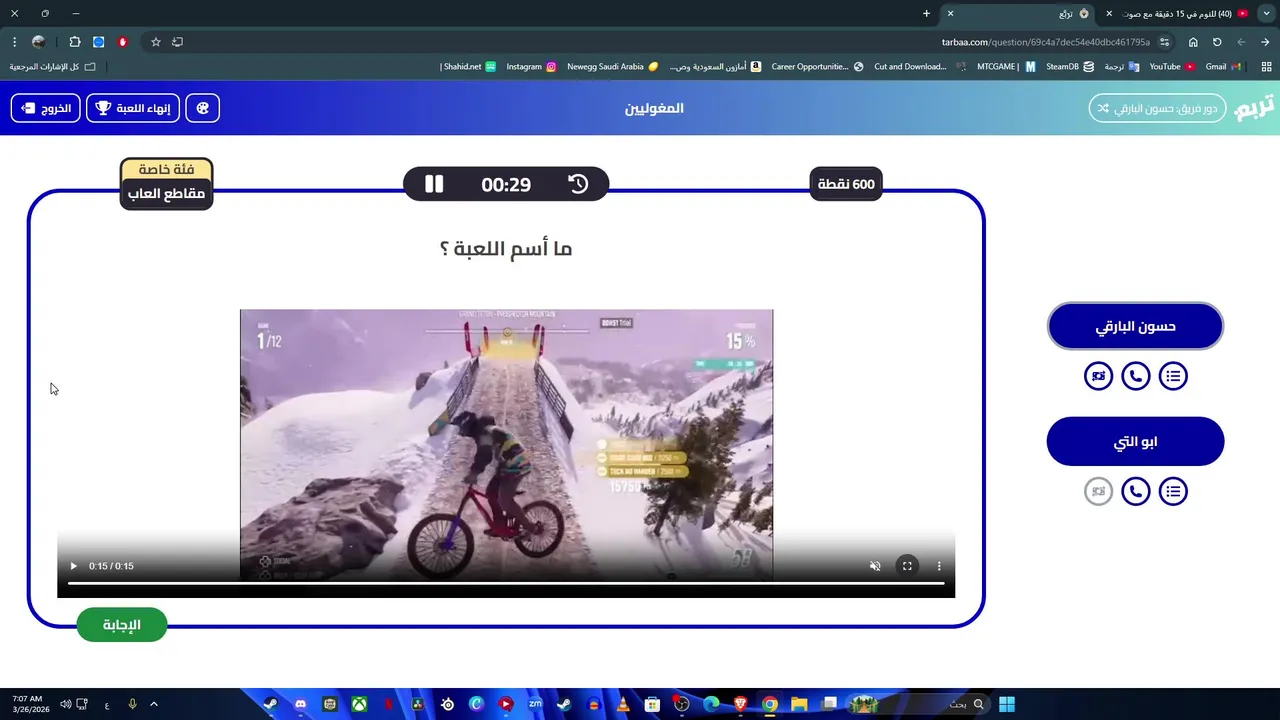Open VLC from taskbar
This screenshot has width=1280, height=720.
[623, 704]
